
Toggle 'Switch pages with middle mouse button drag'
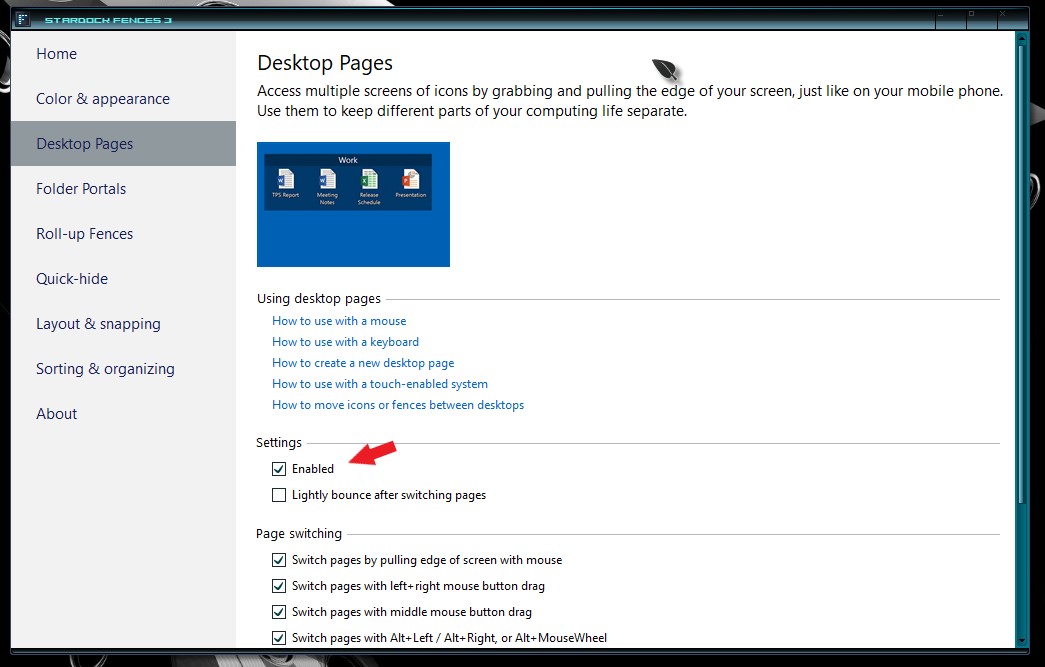pyautogui.click(x=279, y=612)
